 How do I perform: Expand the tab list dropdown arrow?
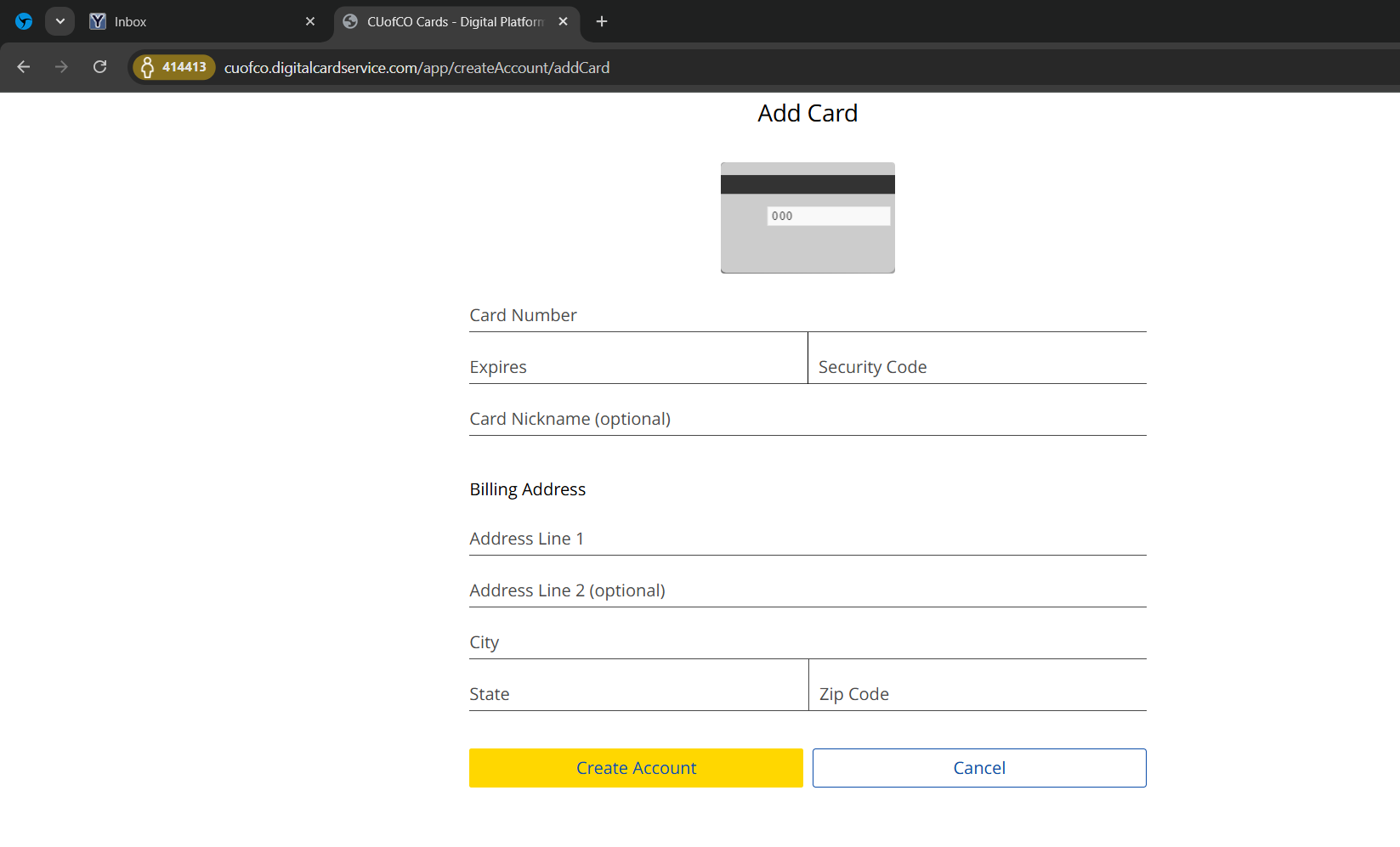click(x=60, y=21)
